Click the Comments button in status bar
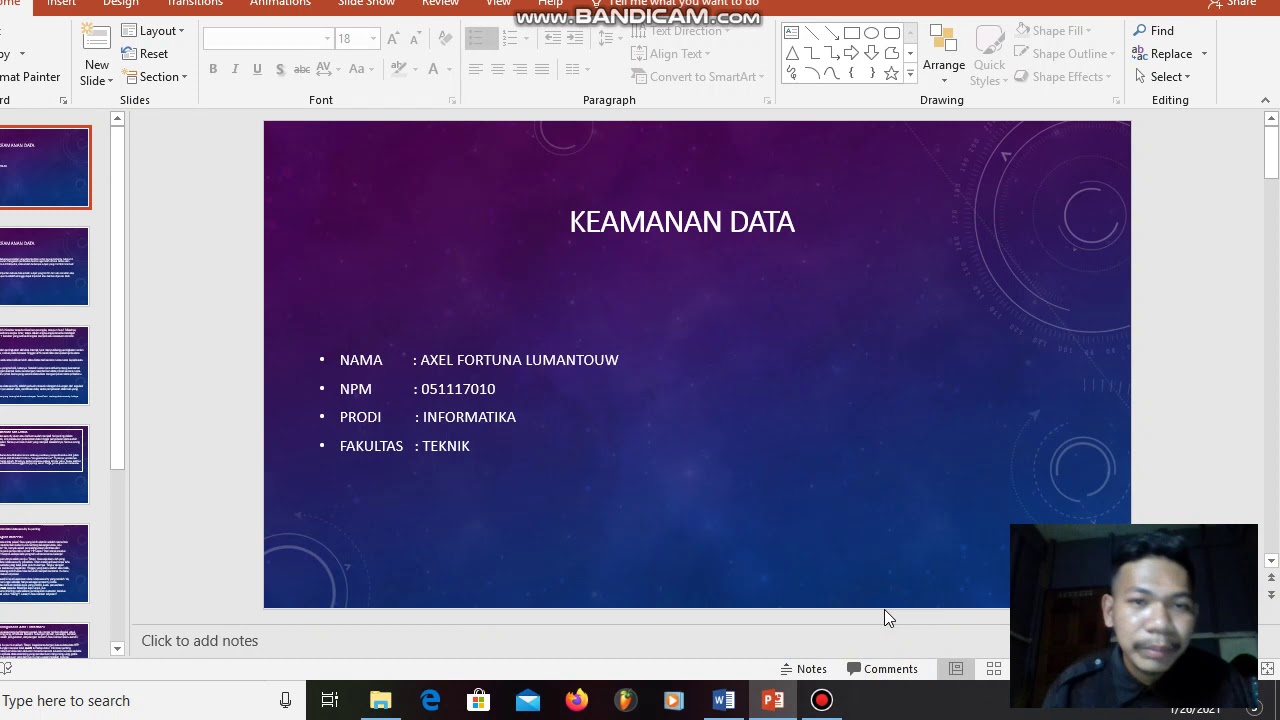This screenshot has width=1280, height=720. [x=882, y=669]
